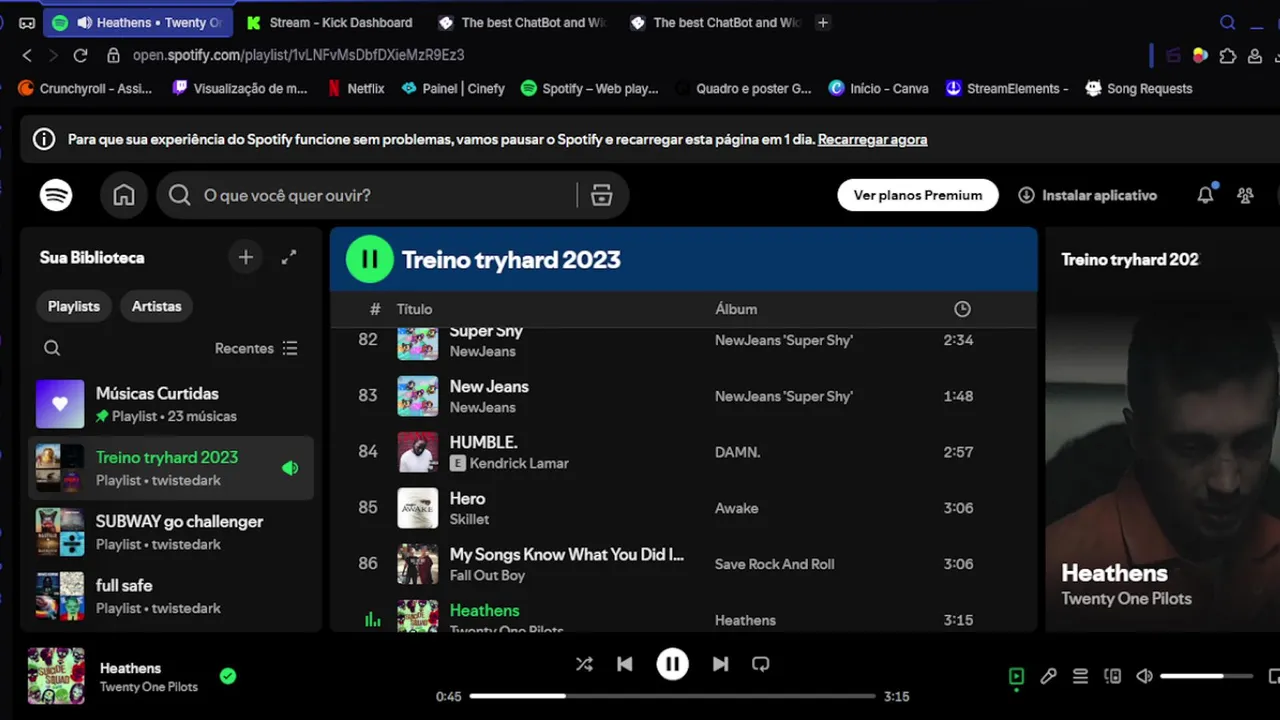Open Awake album link
This screenshot has height=720, width=1280.
[736, 508]
